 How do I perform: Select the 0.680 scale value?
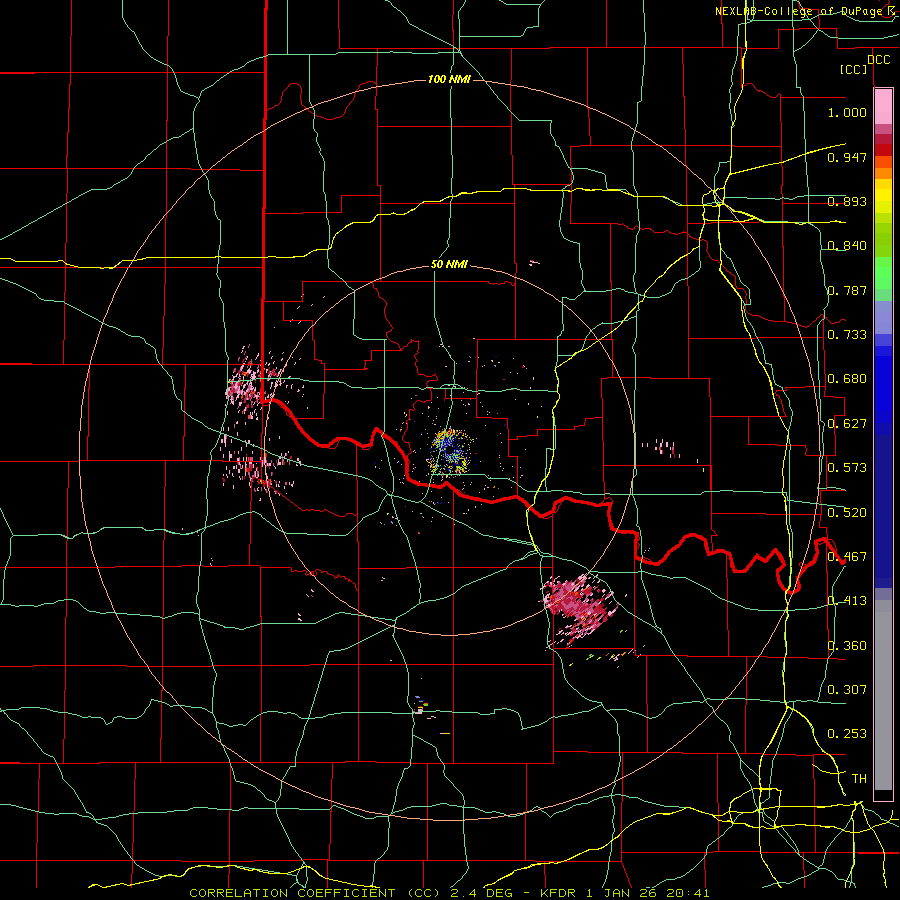coord(847,379)
